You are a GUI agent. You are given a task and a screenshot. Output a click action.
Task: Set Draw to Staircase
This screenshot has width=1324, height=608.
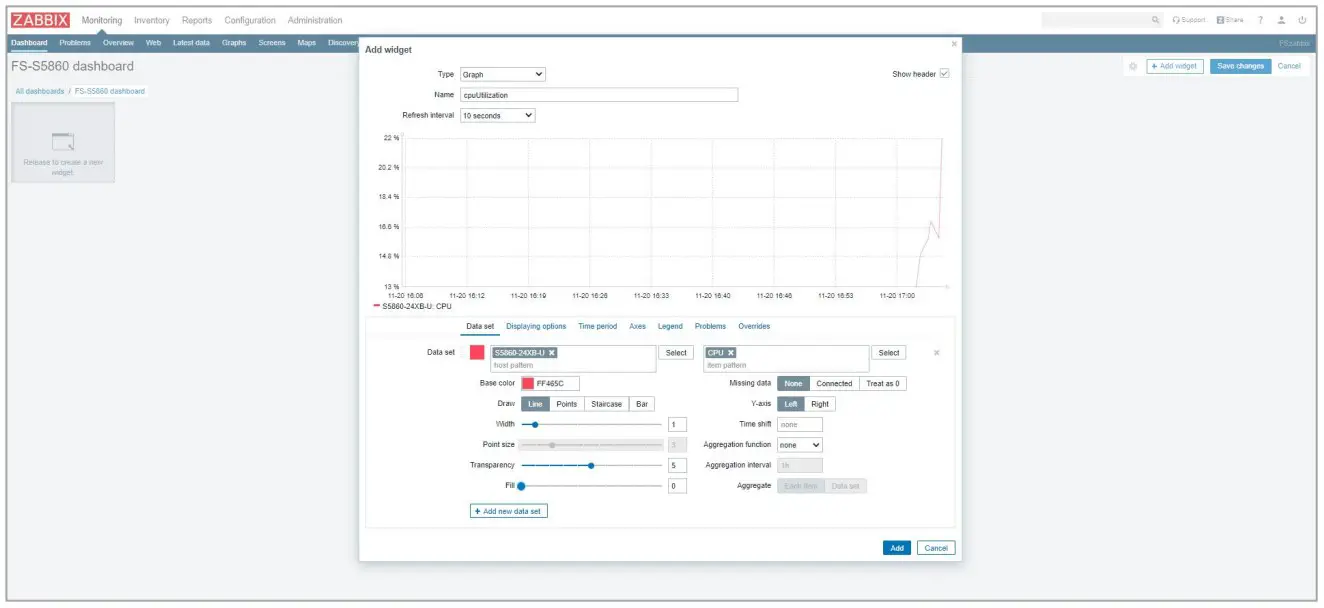606,404
